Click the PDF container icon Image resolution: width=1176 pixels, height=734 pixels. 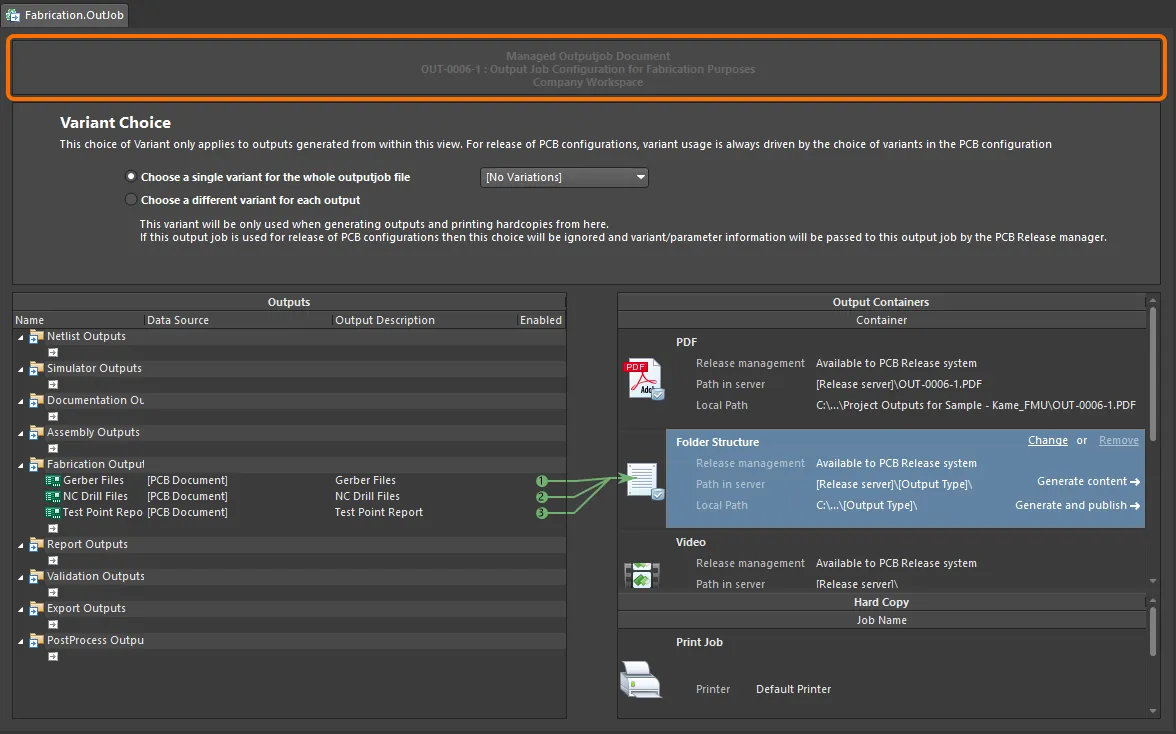643,381
